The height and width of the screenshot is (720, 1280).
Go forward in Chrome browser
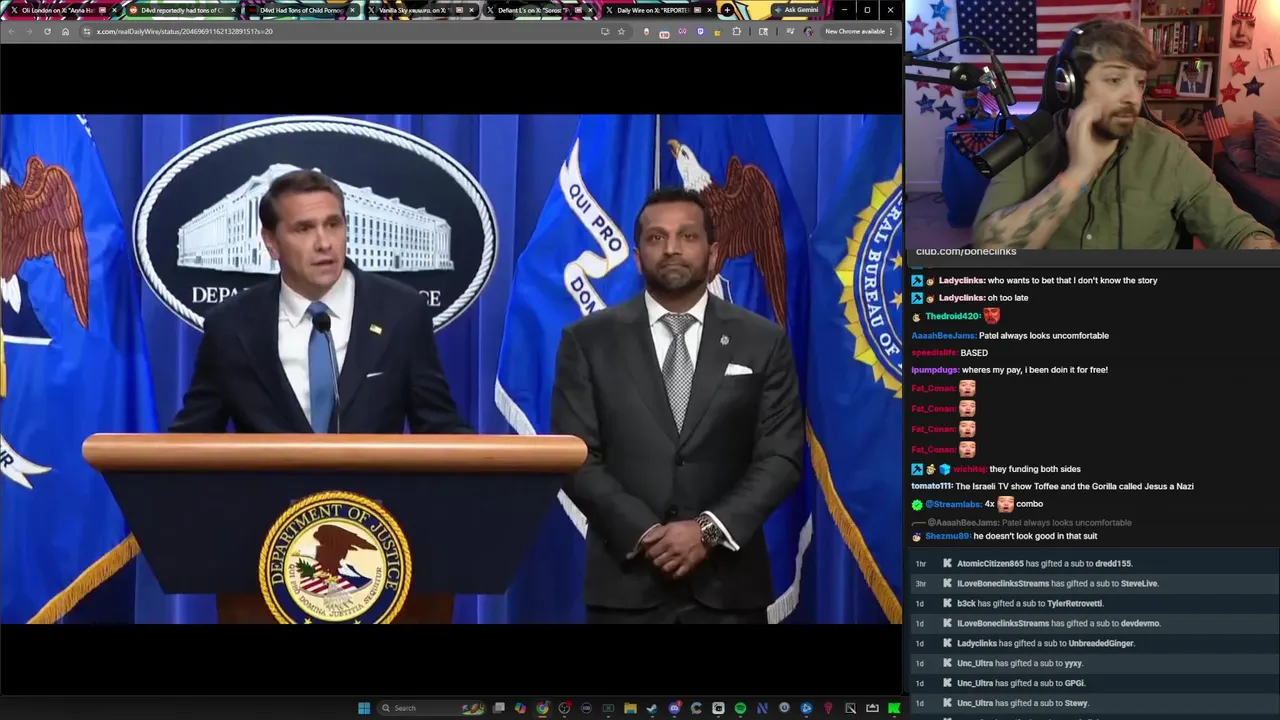click(28, 31)
